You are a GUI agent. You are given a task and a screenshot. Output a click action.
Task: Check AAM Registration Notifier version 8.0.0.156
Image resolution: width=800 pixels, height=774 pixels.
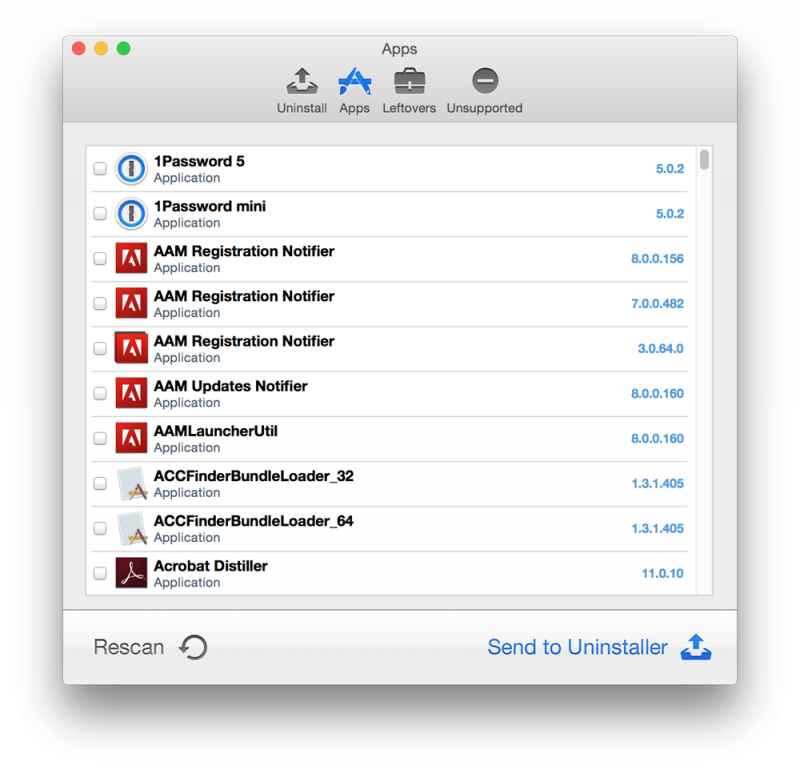[x=100, y=259]
